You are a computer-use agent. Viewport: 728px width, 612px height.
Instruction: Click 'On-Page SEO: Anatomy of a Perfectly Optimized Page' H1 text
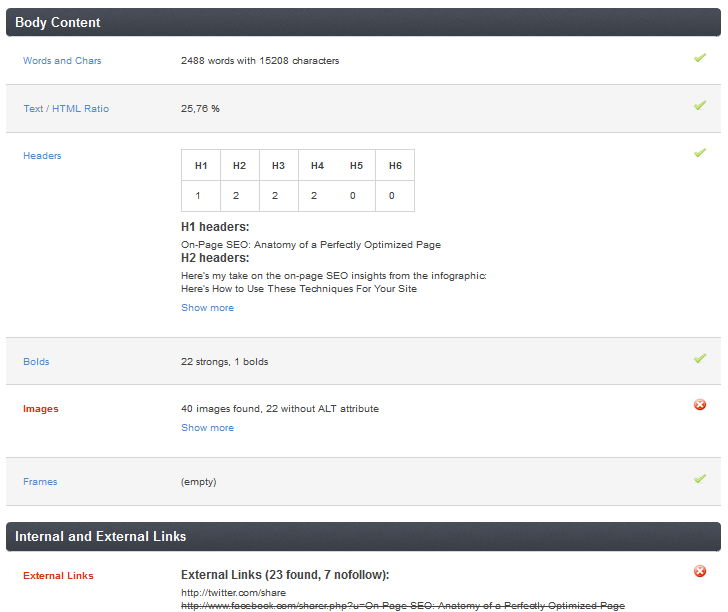click(x=311, y=245)
